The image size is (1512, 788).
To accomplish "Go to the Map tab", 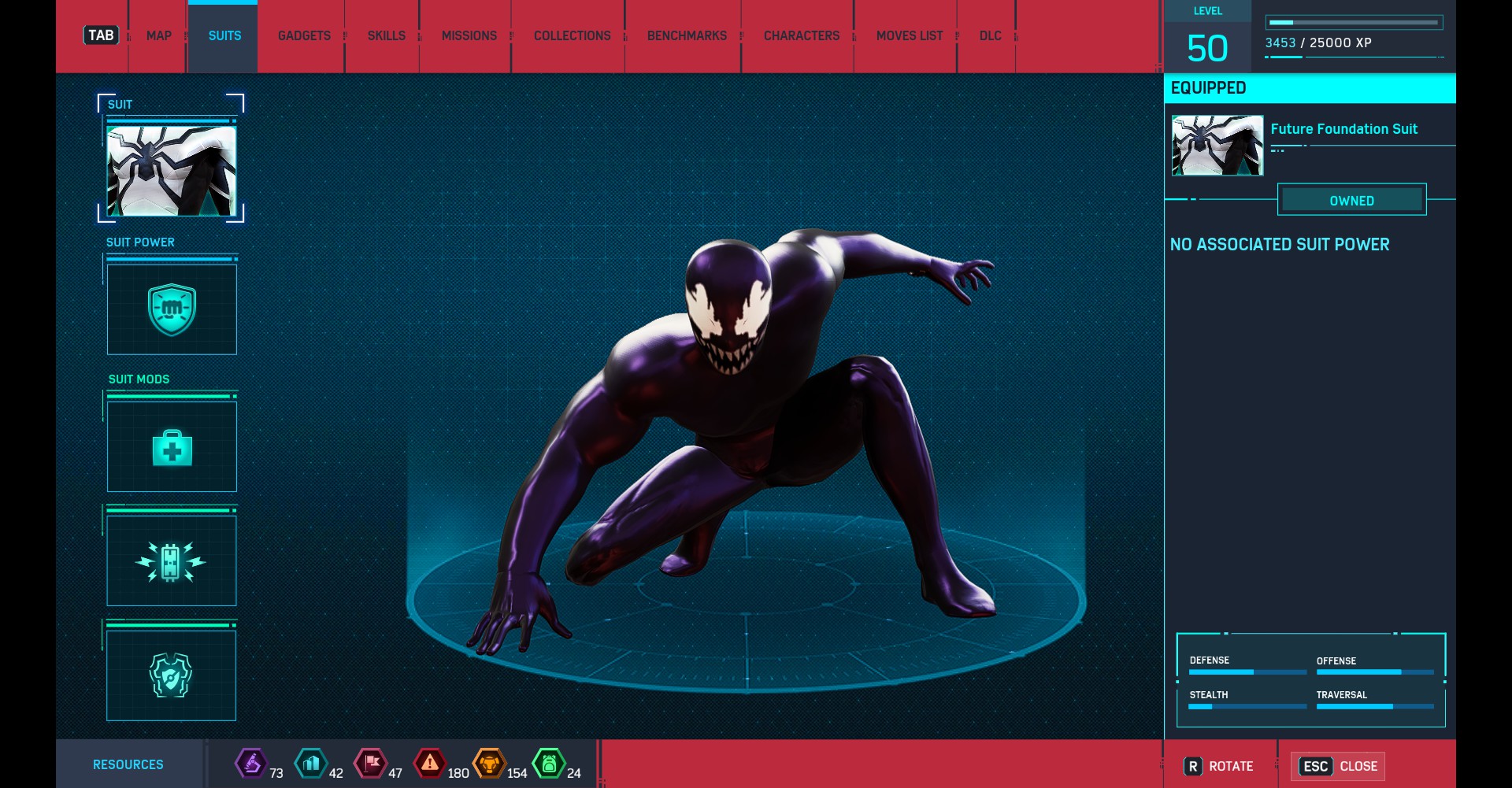I will (x=158, y=36).
